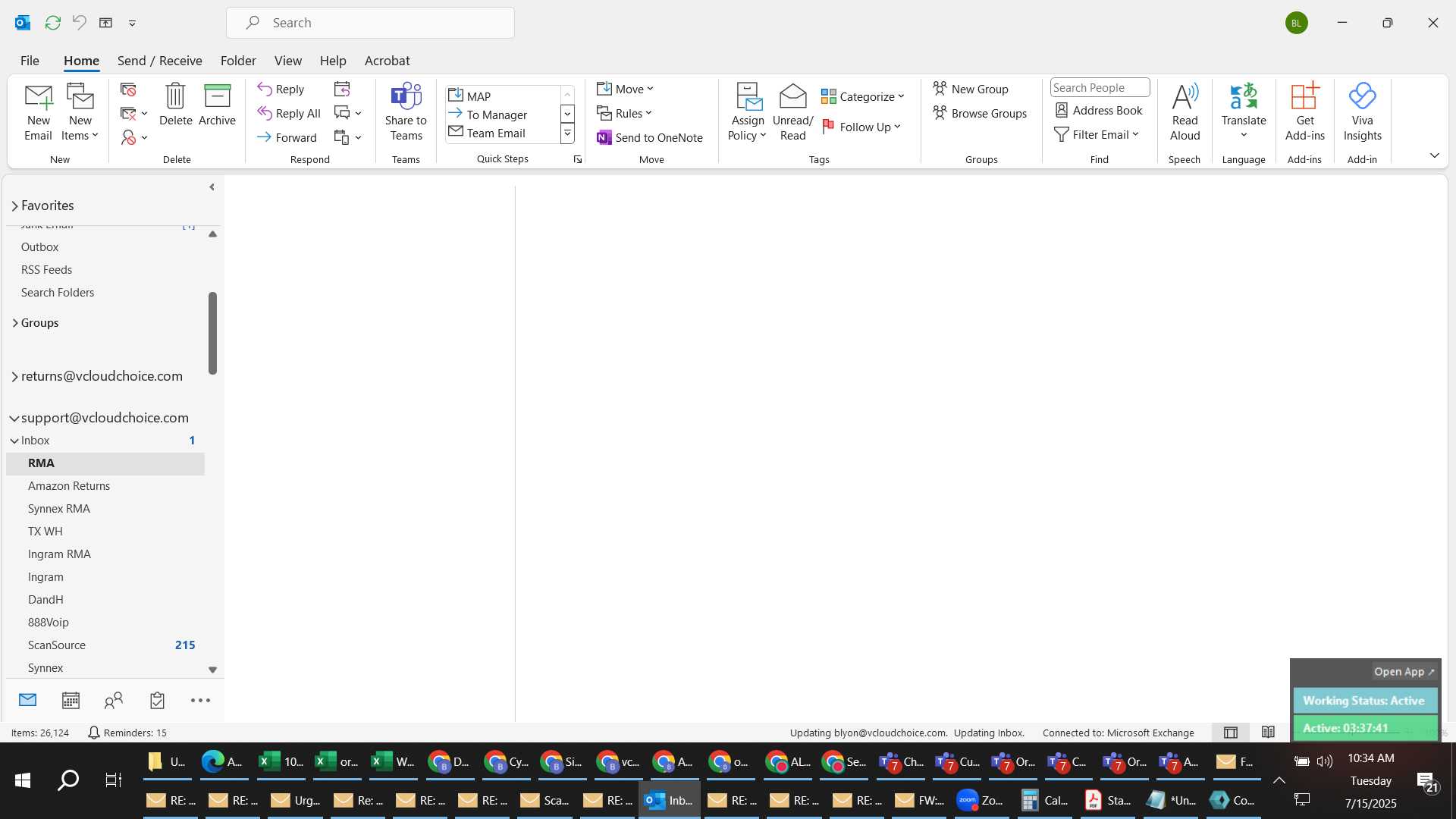
Task: Switch to the Folder tab
Action: 238,61
